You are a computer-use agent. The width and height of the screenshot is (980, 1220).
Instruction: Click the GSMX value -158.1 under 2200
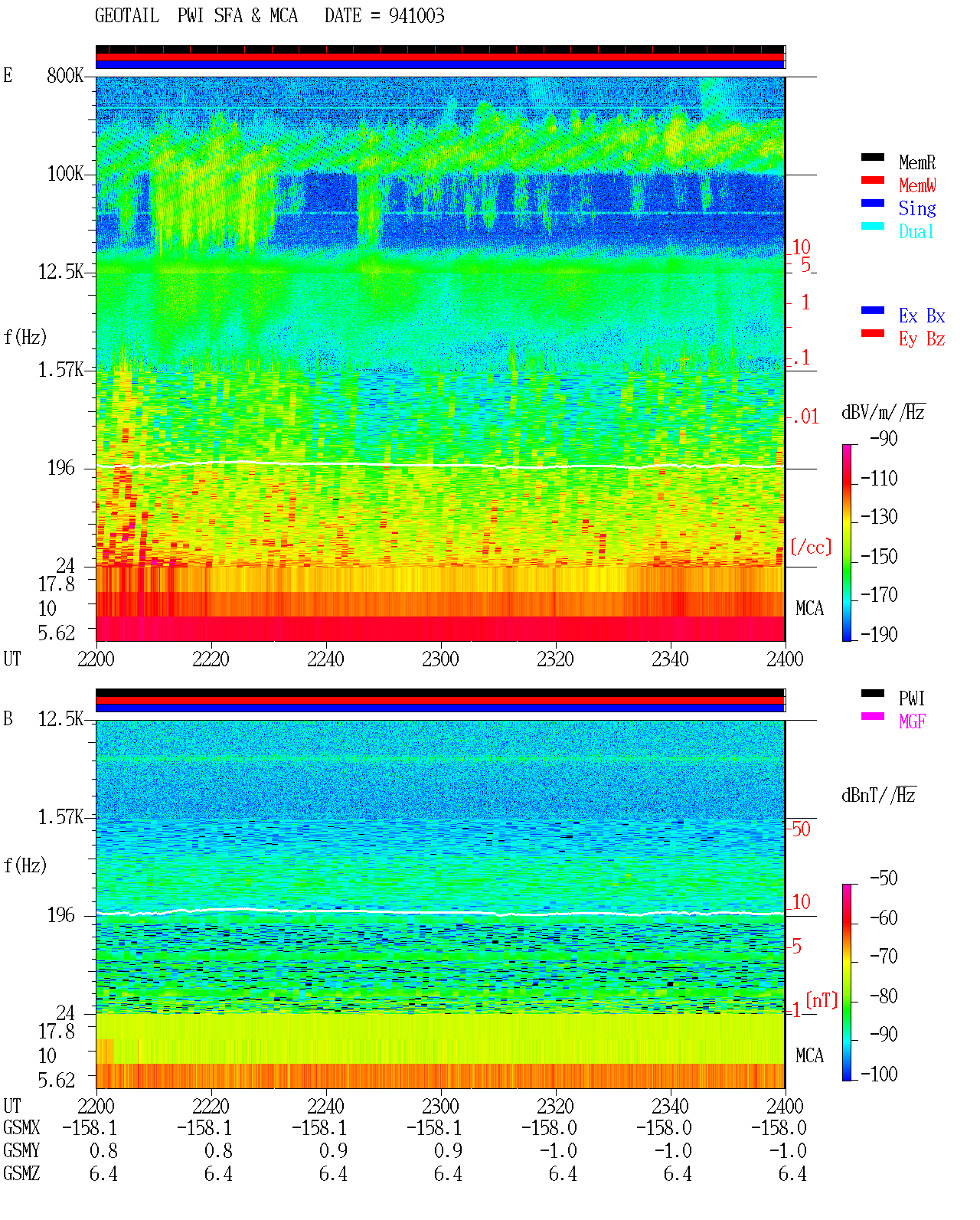[90, 1128]
